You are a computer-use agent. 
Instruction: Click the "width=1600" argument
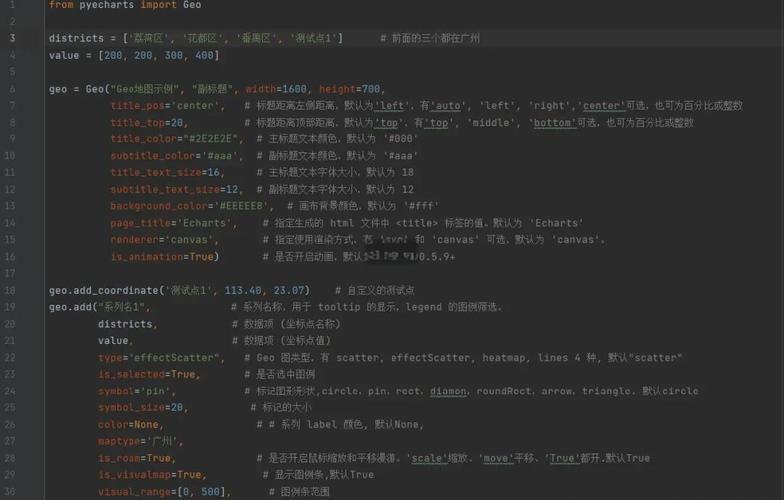coord(276,90)
